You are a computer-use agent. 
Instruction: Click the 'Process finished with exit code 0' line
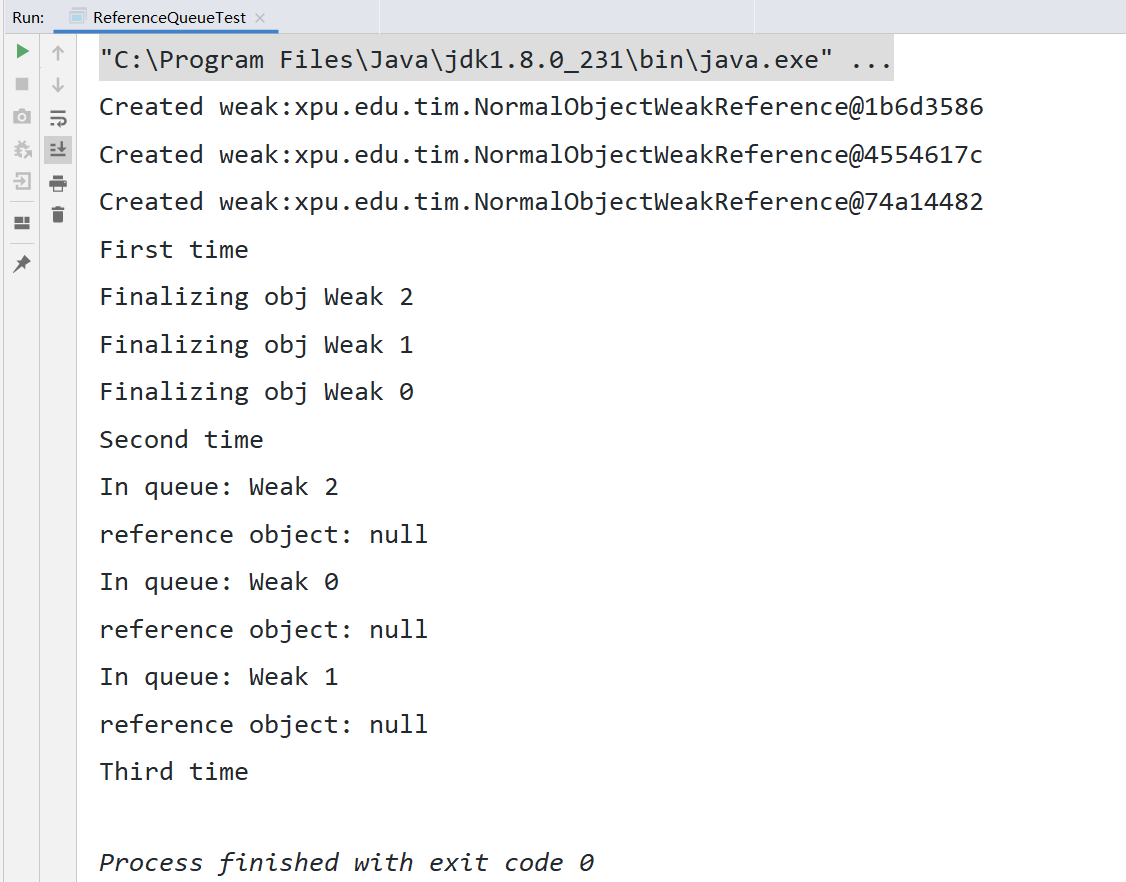[x=346, y=862]
